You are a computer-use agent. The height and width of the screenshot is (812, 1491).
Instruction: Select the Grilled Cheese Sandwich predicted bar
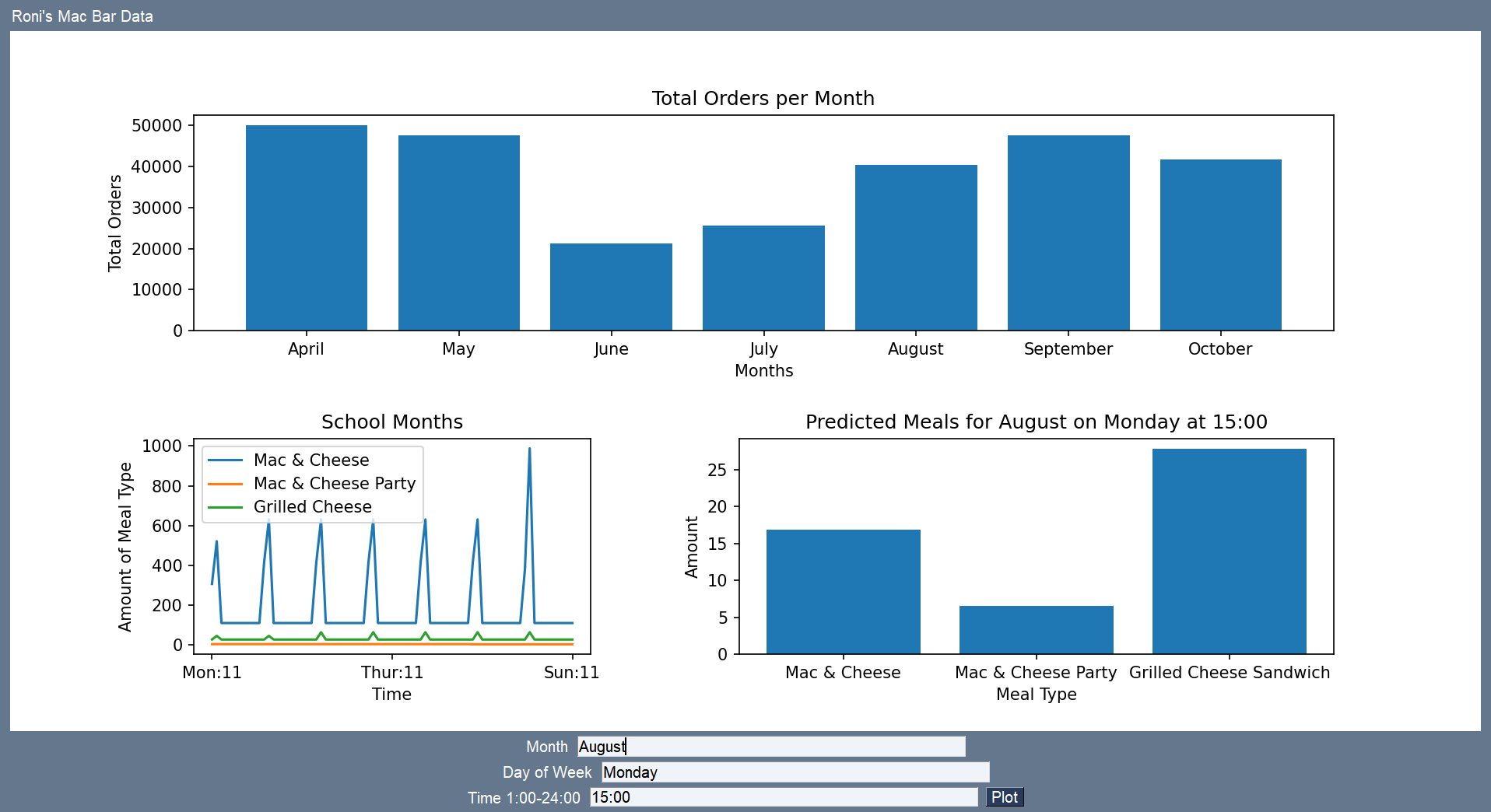pyautogui.click(x=1230, y=551)
